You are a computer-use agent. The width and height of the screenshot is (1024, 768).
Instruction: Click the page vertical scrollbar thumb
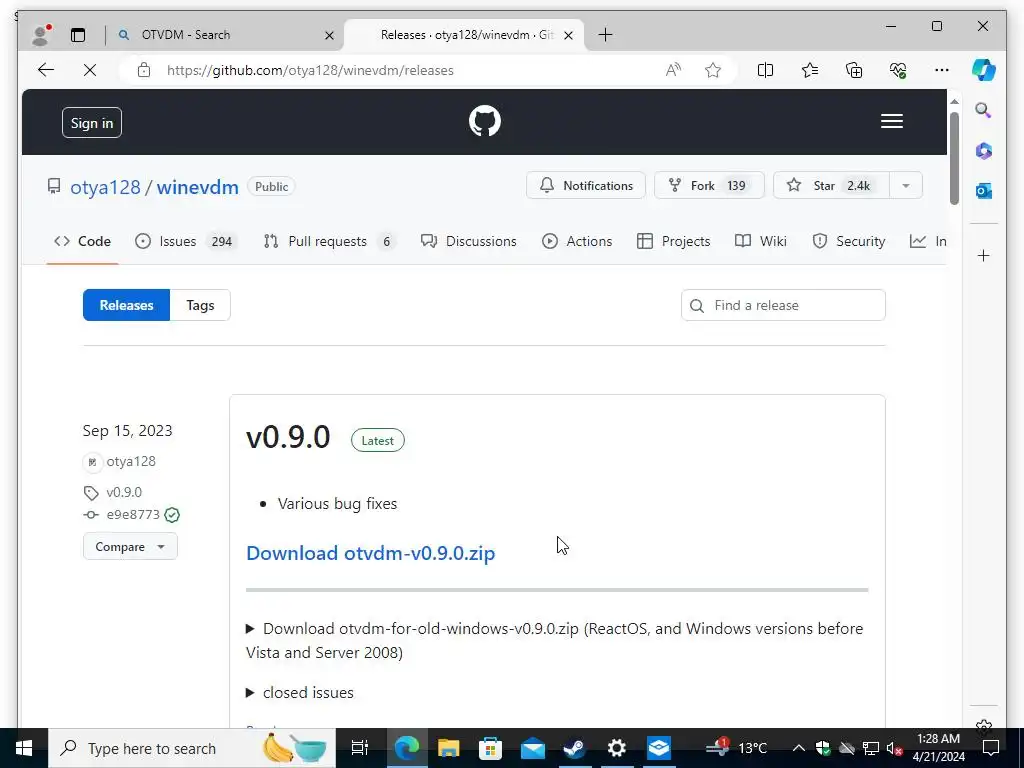pyautogui.click(x=954, y=159)
